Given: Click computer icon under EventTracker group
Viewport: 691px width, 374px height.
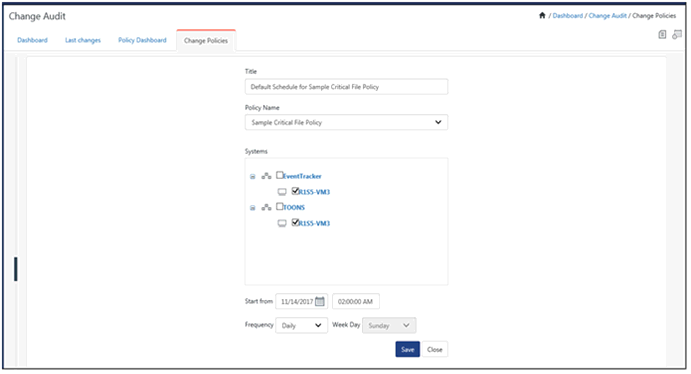Looking at the screenshot, I should pyautogui.click(x=282, y=192).
